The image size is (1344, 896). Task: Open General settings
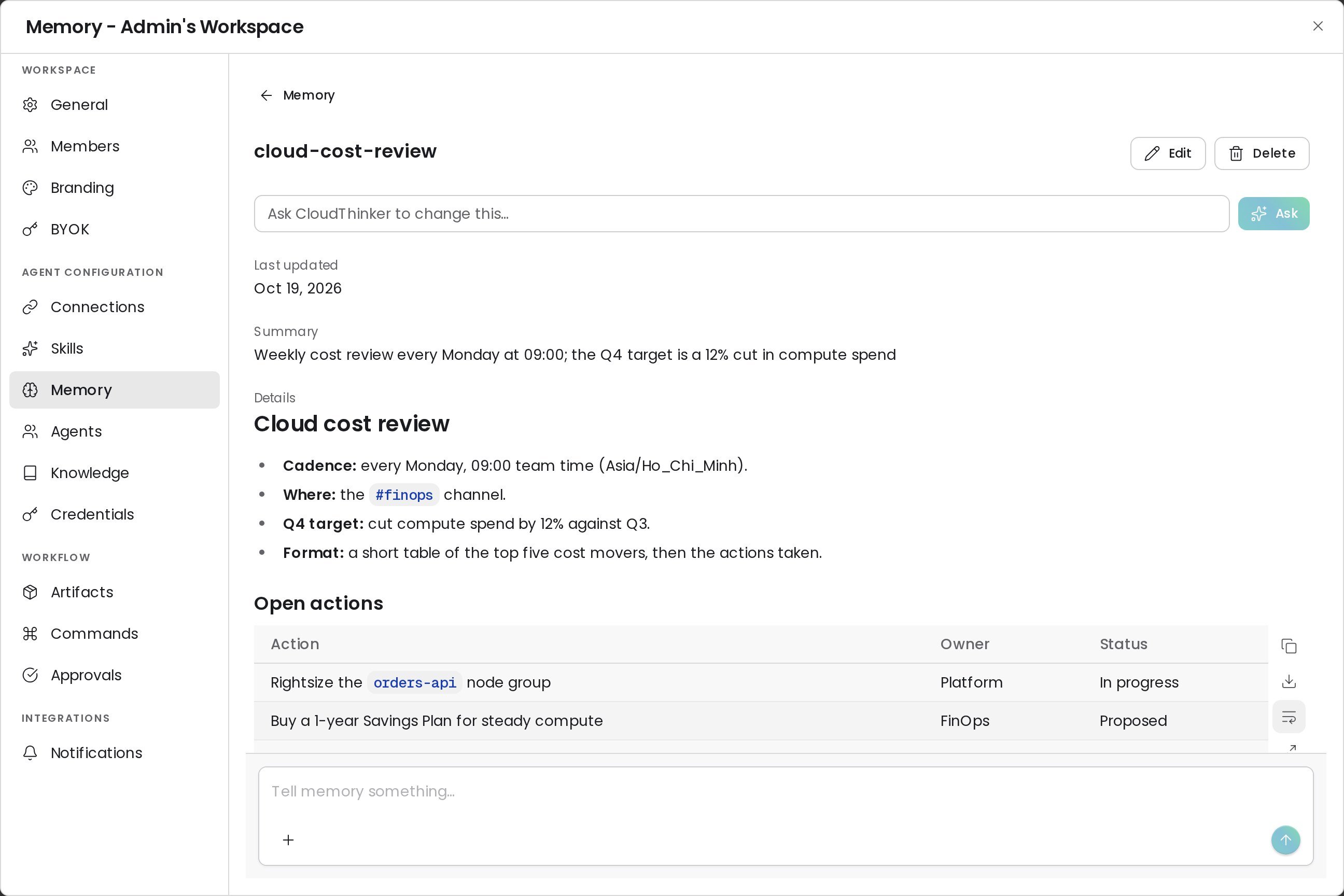point(114,105)
